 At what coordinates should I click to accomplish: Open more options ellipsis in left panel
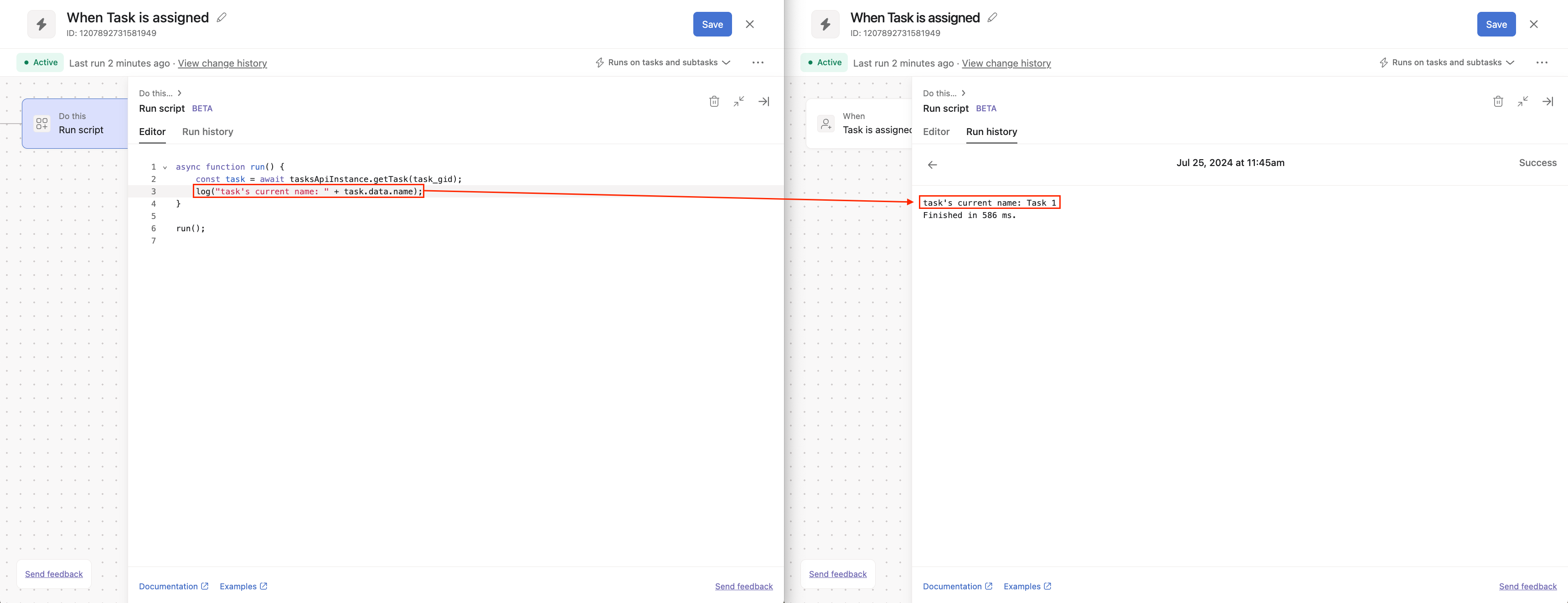coord(758,63)
